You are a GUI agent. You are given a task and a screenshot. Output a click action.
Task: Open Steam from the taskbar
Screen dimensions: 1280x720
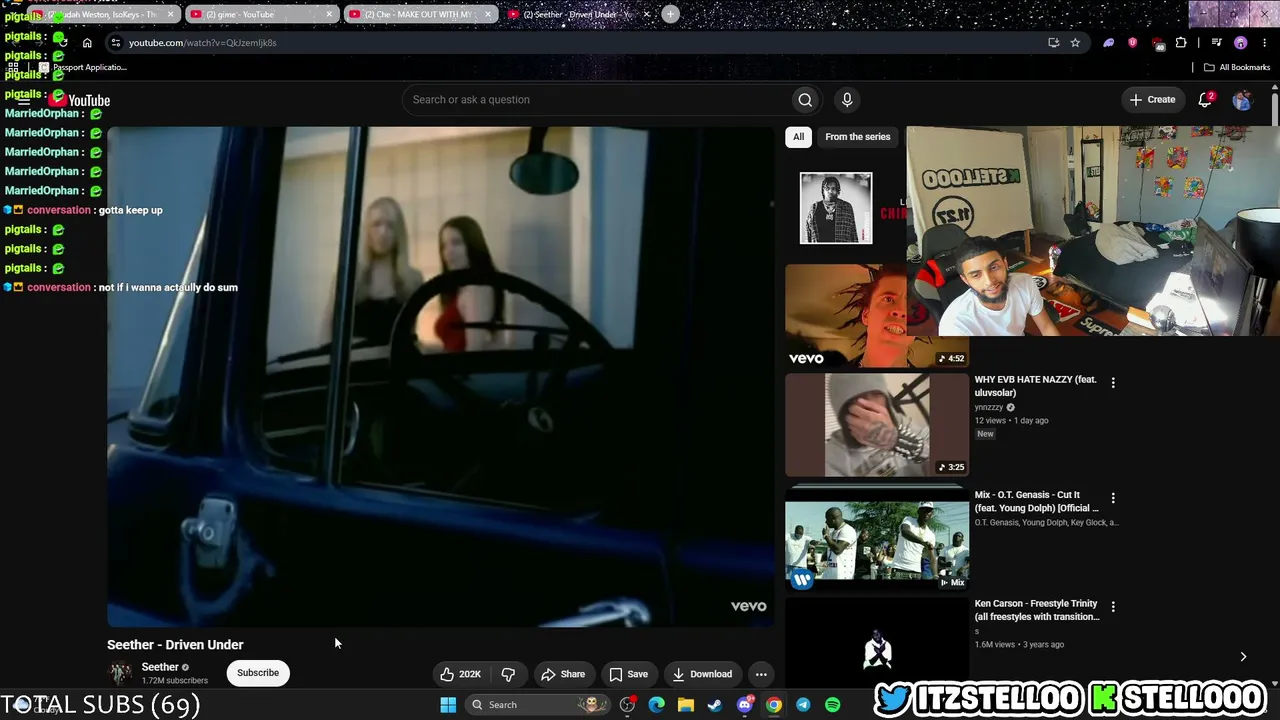tap(715, 705)
